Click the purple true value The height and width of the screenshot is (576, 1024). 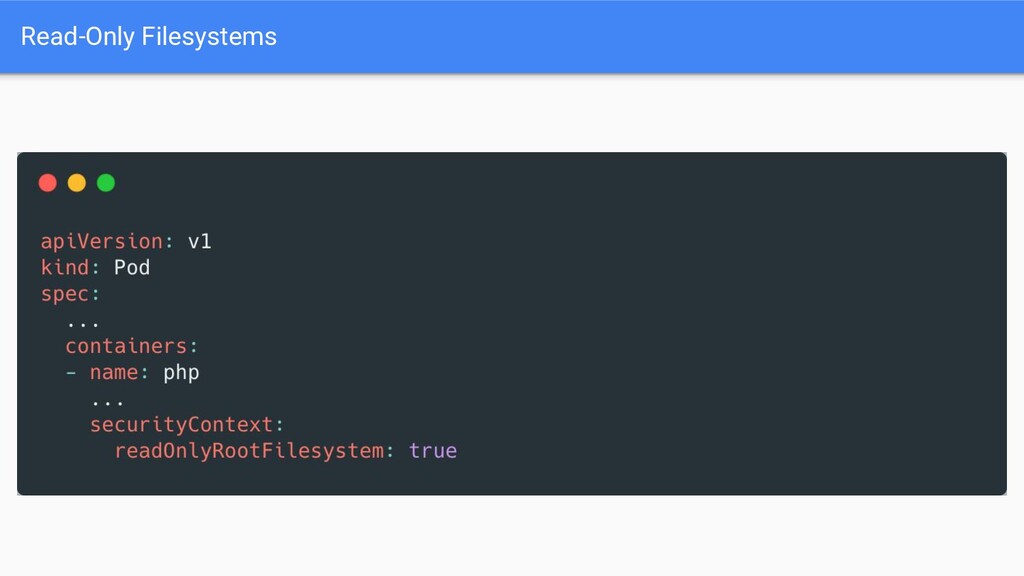(433, 451)
